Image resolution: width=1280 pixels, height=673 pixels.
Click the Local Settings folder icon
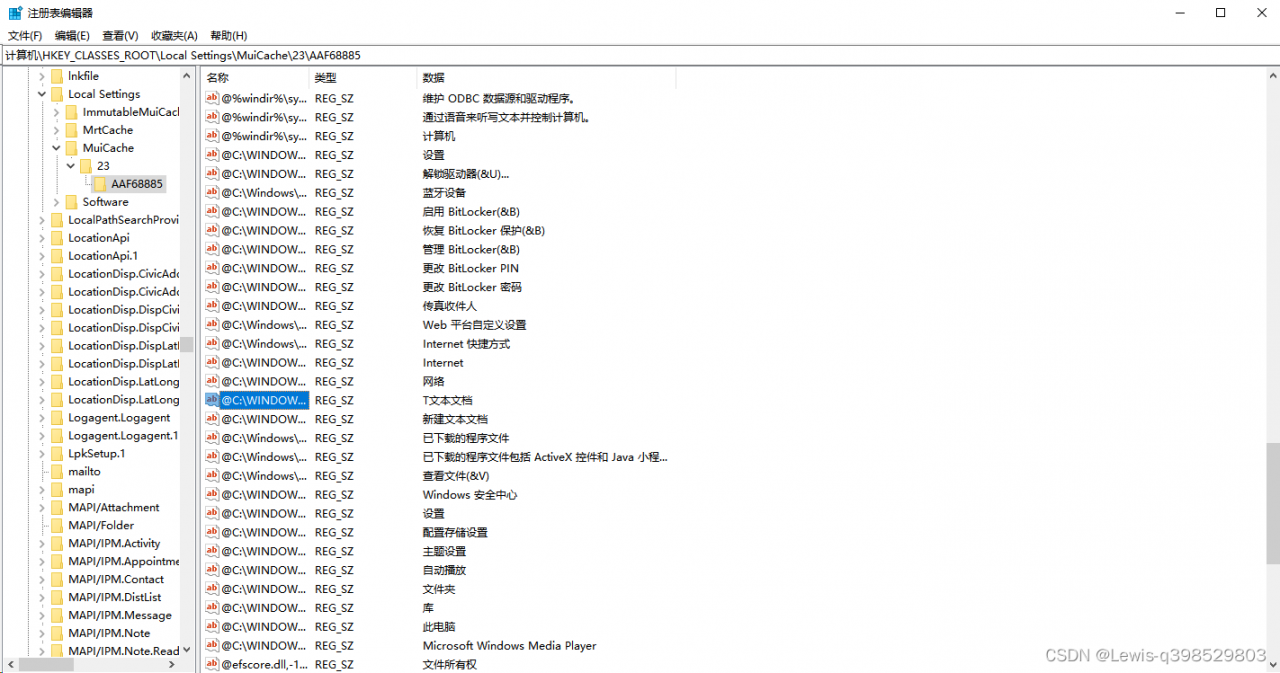[x=57, y=94]
